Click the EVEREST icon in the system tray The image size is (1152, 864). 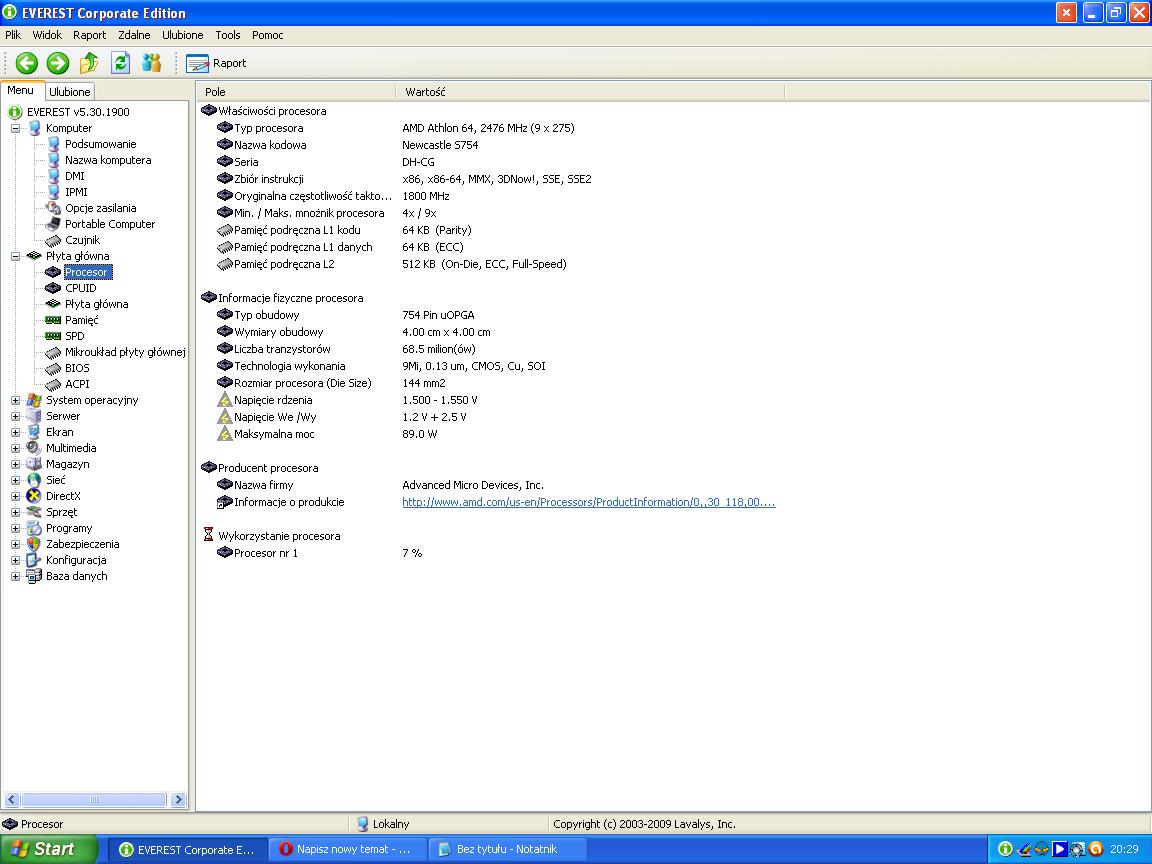pyautogui.click(x=1005, y=849)
